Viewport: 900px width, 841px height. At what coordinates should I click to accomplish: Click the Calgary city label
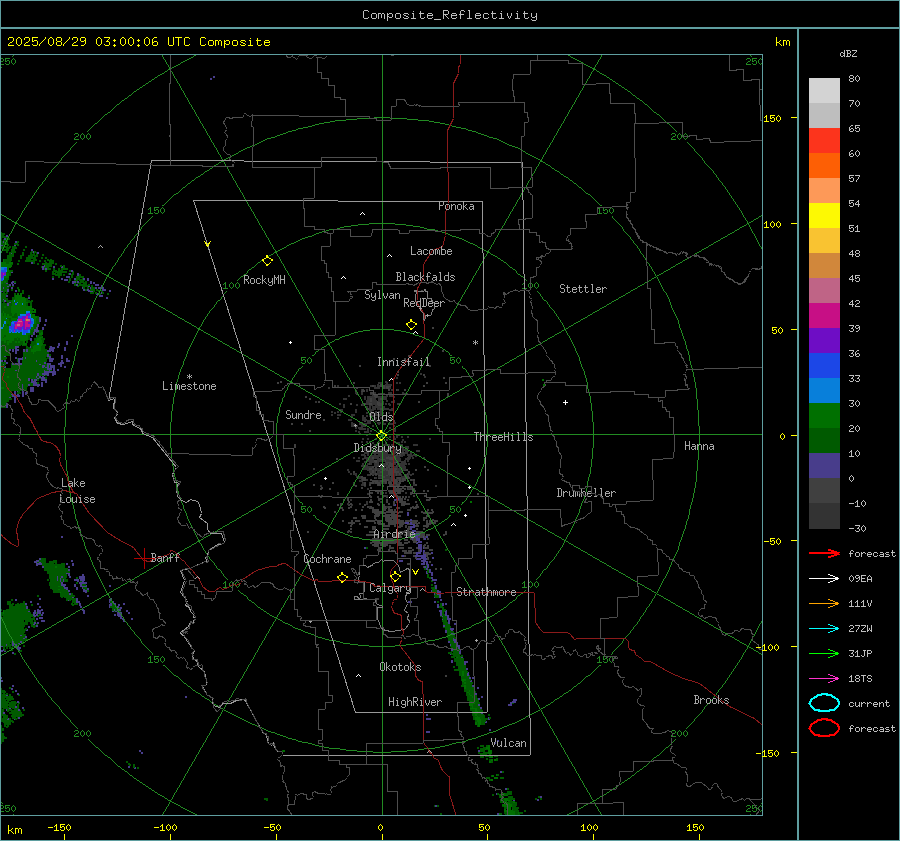[x=390, y=588]
